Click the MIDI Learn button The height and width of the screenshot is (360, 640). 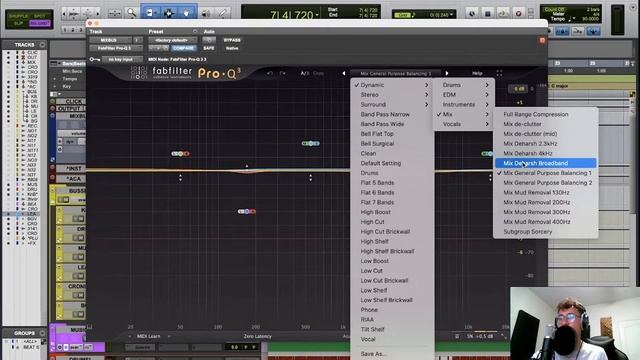[149, 336]
